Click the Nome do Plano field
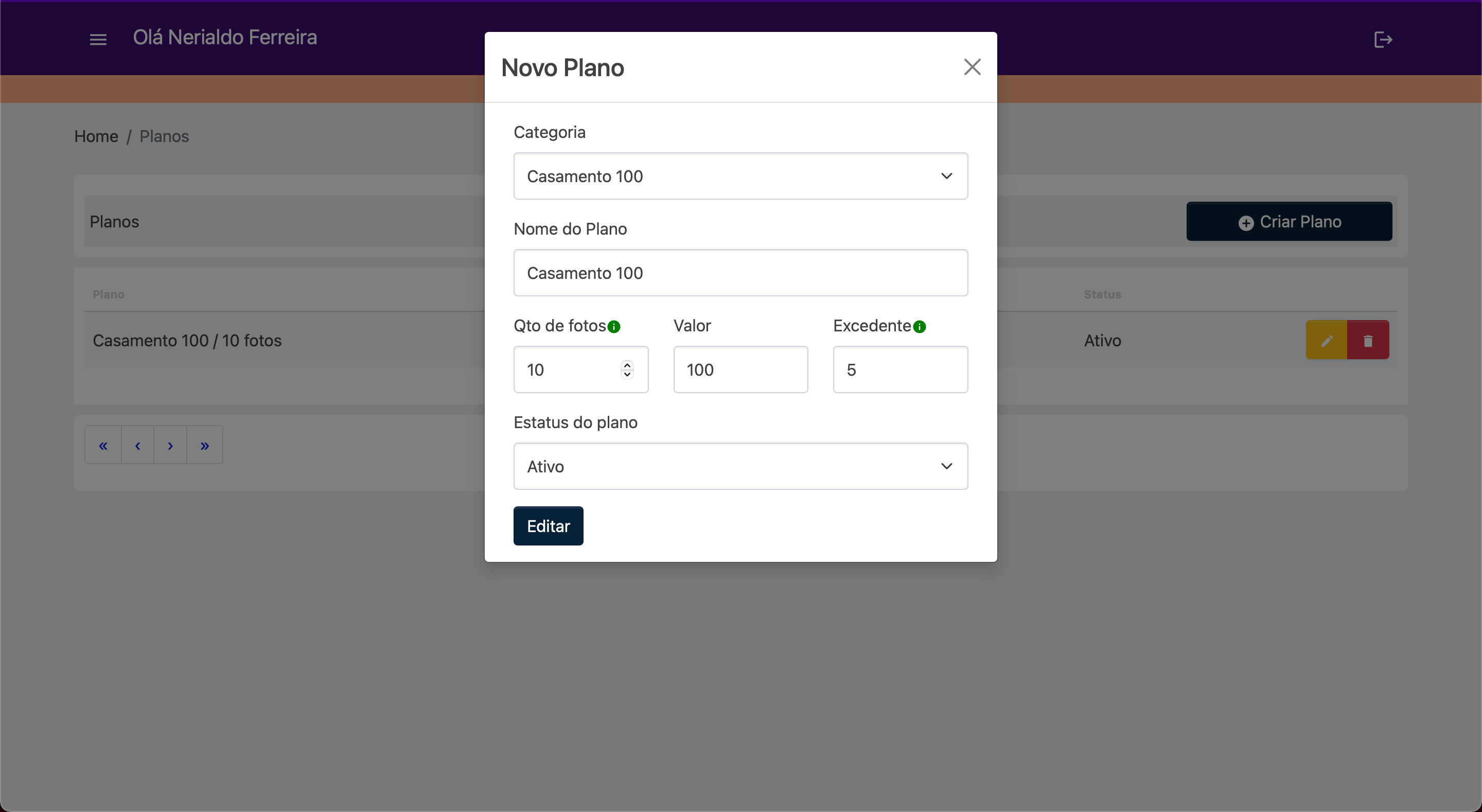The image size is (1482, 812). click(x=740, y=273)
